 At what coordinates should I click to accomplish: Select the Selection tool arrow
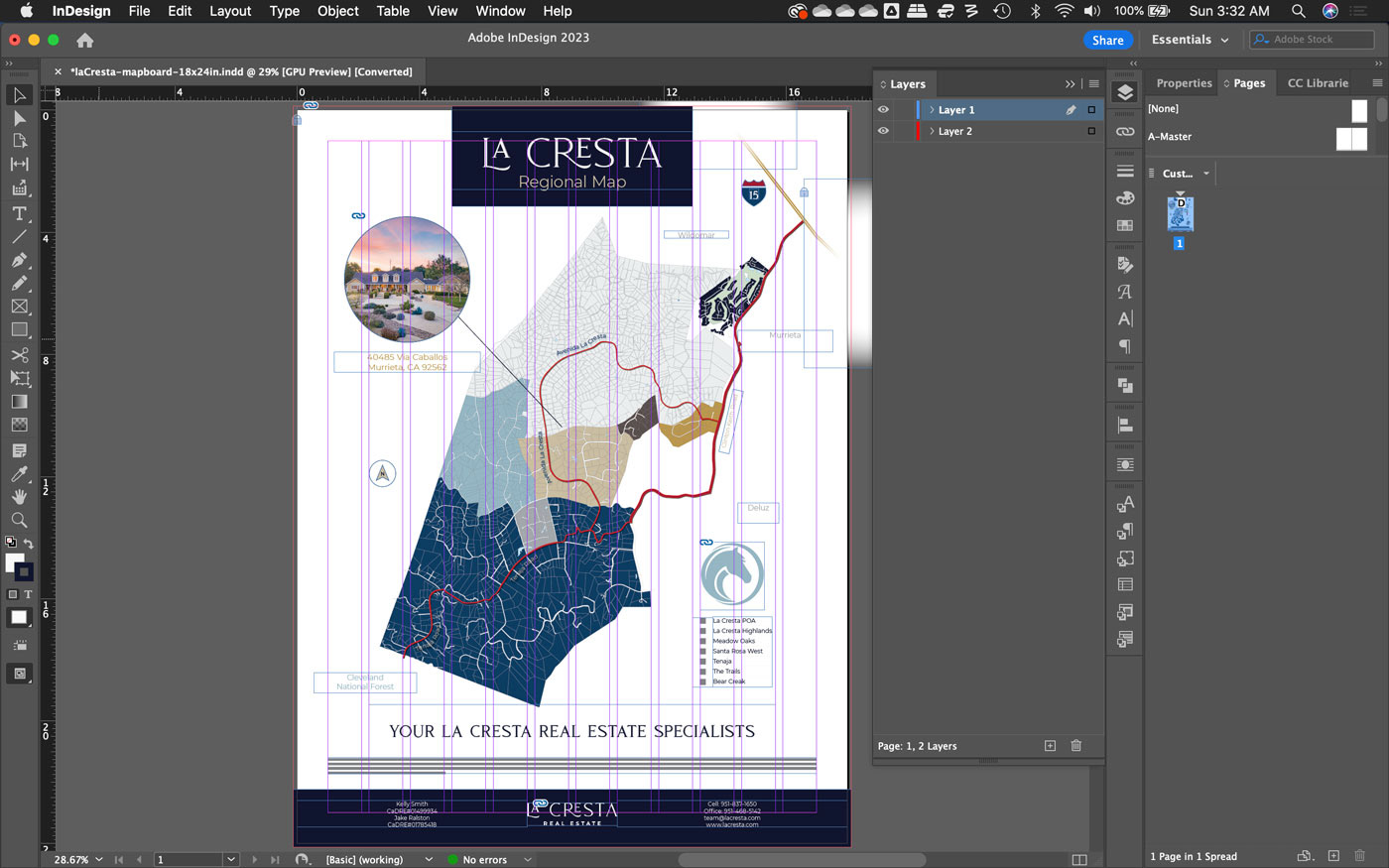19,95
